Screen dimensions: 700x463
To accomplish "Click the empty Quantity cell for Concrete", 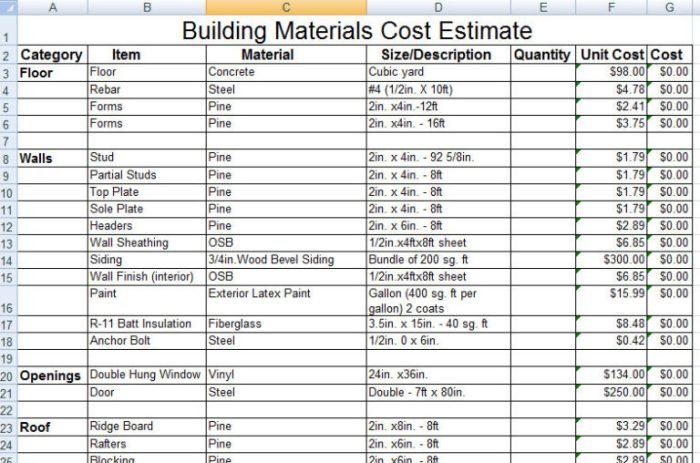I will tap(543, 72).
